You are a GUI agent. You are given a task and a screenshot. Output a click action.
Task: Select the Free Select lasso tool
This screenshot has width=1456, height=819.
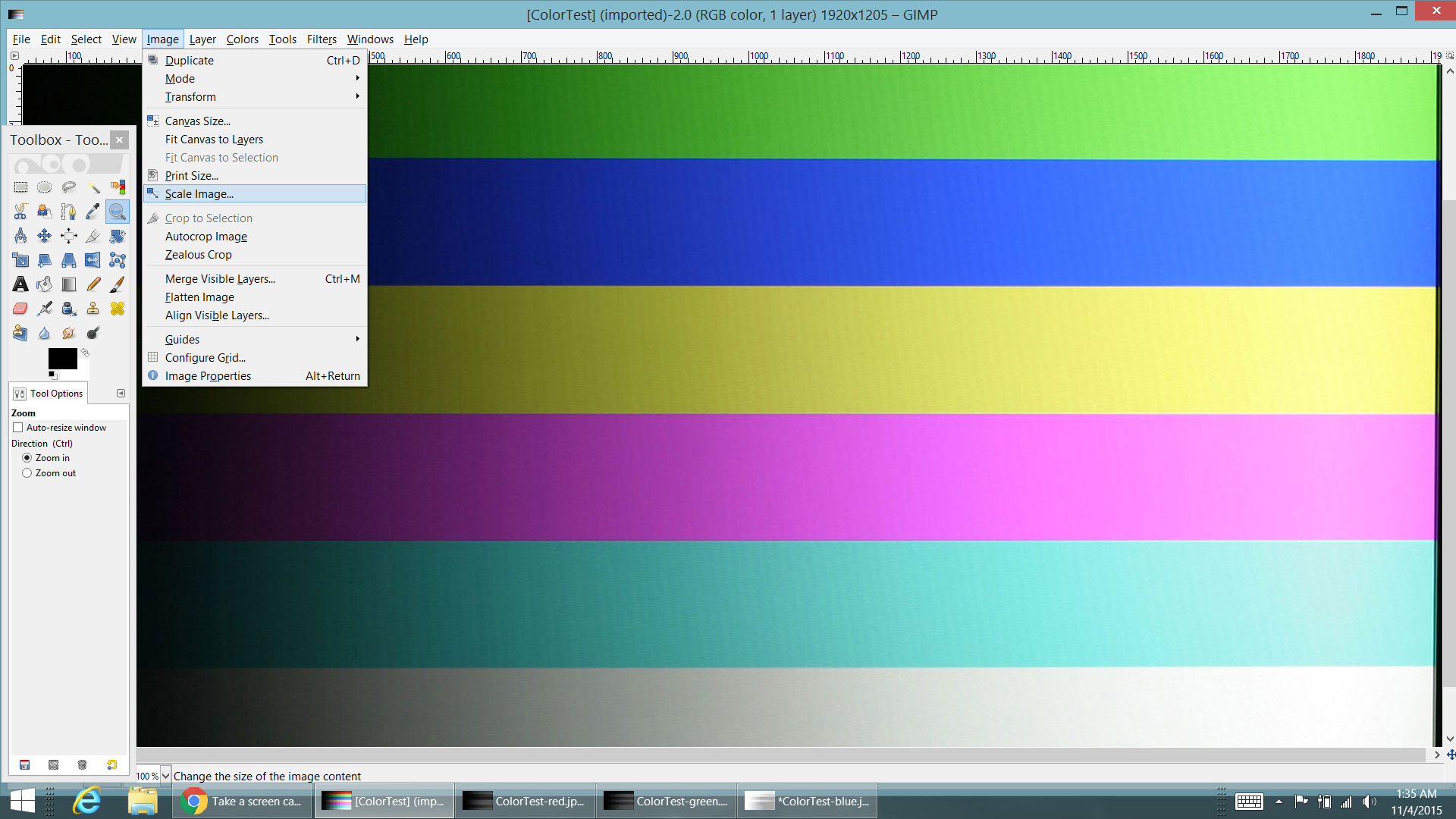(x=69, y=187)
